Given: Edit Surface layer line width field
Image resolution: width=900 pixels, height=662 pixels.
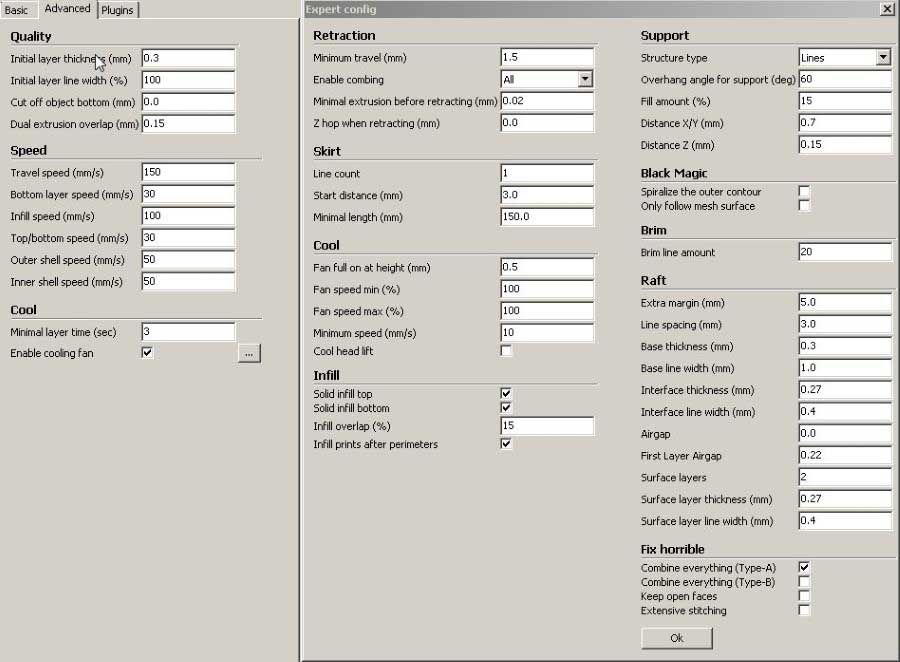Looking at the screenshot, I should coord(845,520).
